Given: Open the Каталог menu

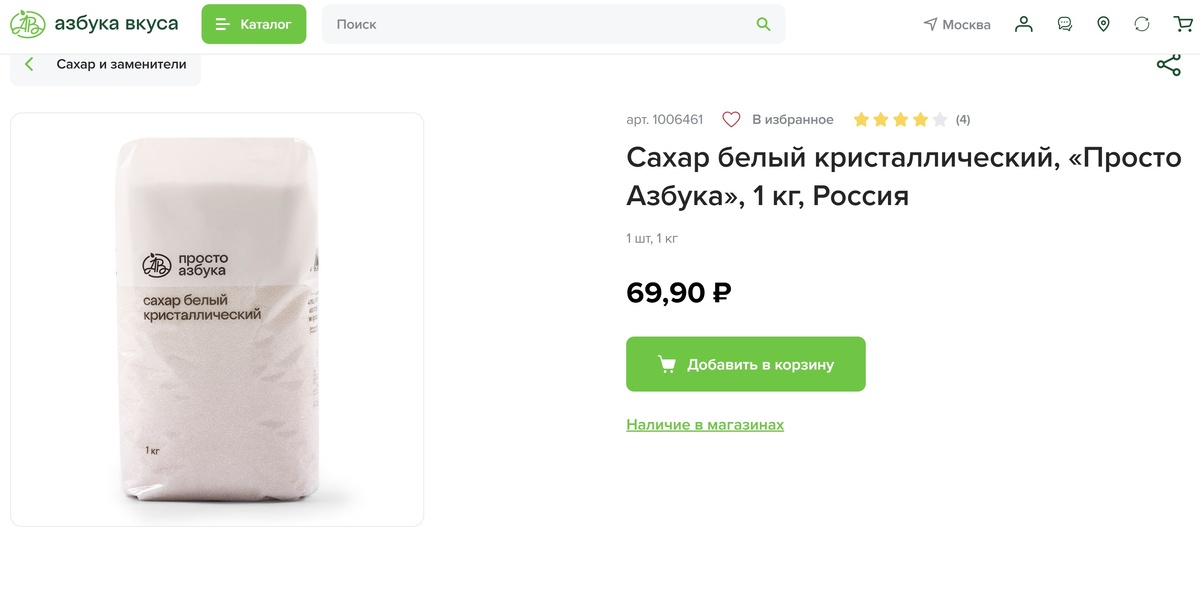Looking at the screenshot, I should [253, 23].
